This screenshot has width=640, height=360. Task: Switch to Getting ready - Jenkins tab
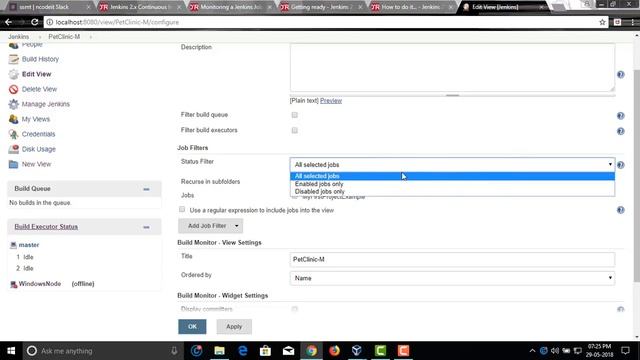320,7
